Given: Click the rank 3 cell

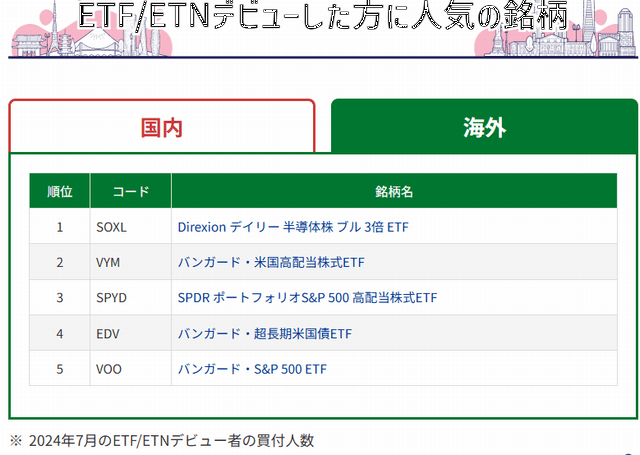Looking at the screenshot, I should [x=60, y=297].
